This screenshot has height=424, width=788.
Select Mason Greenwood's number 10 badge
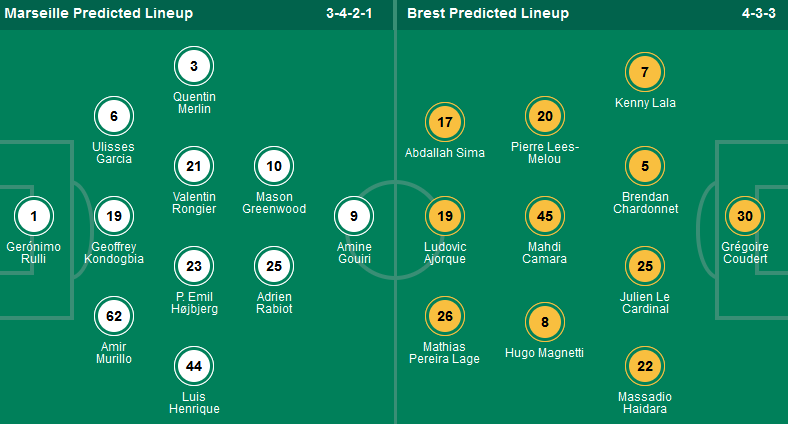click(274, 166)
